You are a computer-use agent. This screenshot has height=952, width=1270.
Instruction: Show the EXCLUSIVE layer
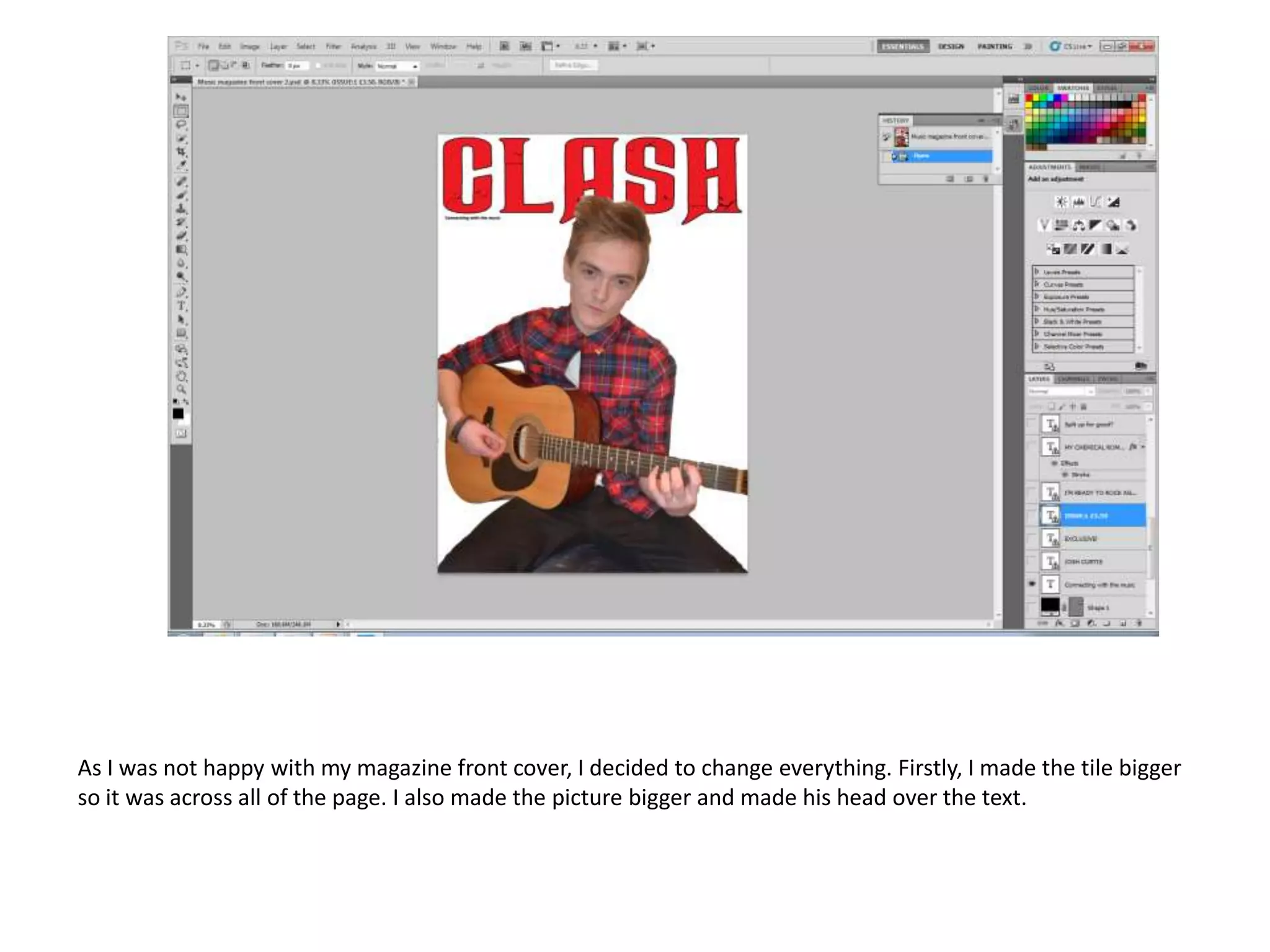[1032, 539]
